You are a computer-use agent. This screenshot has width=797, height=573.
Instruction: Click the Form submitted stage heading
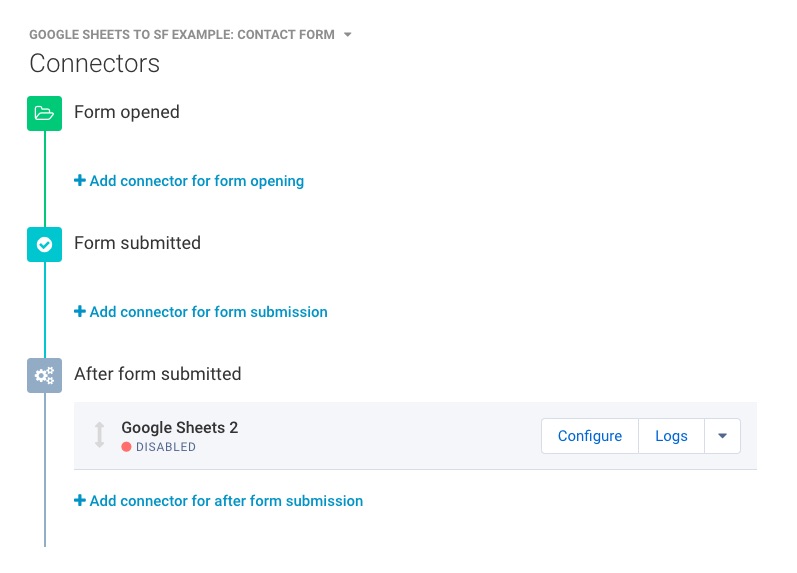coord(137,243)
